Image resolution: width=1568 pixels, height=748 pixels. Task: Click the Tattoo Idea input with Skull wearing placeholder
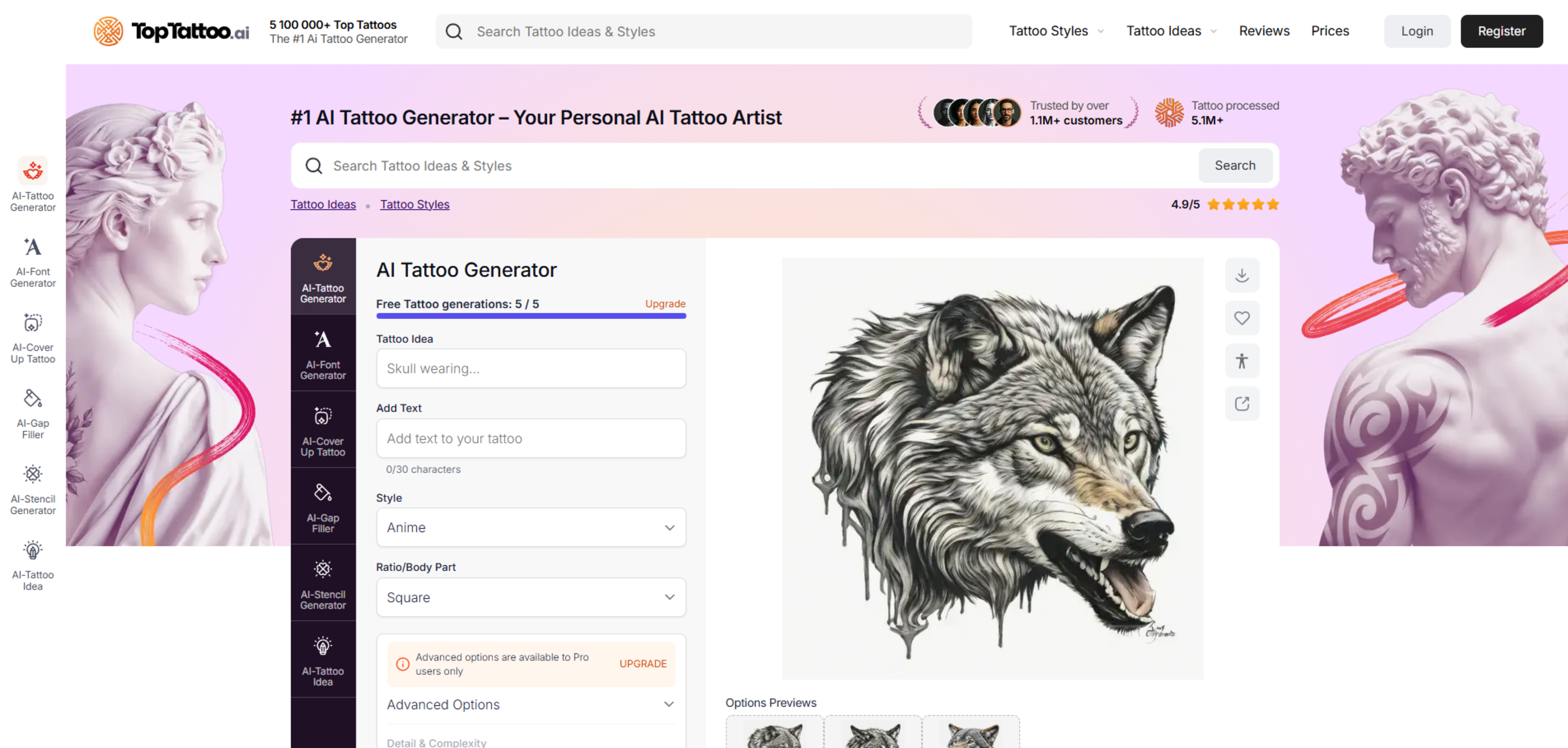click(531, 368)
